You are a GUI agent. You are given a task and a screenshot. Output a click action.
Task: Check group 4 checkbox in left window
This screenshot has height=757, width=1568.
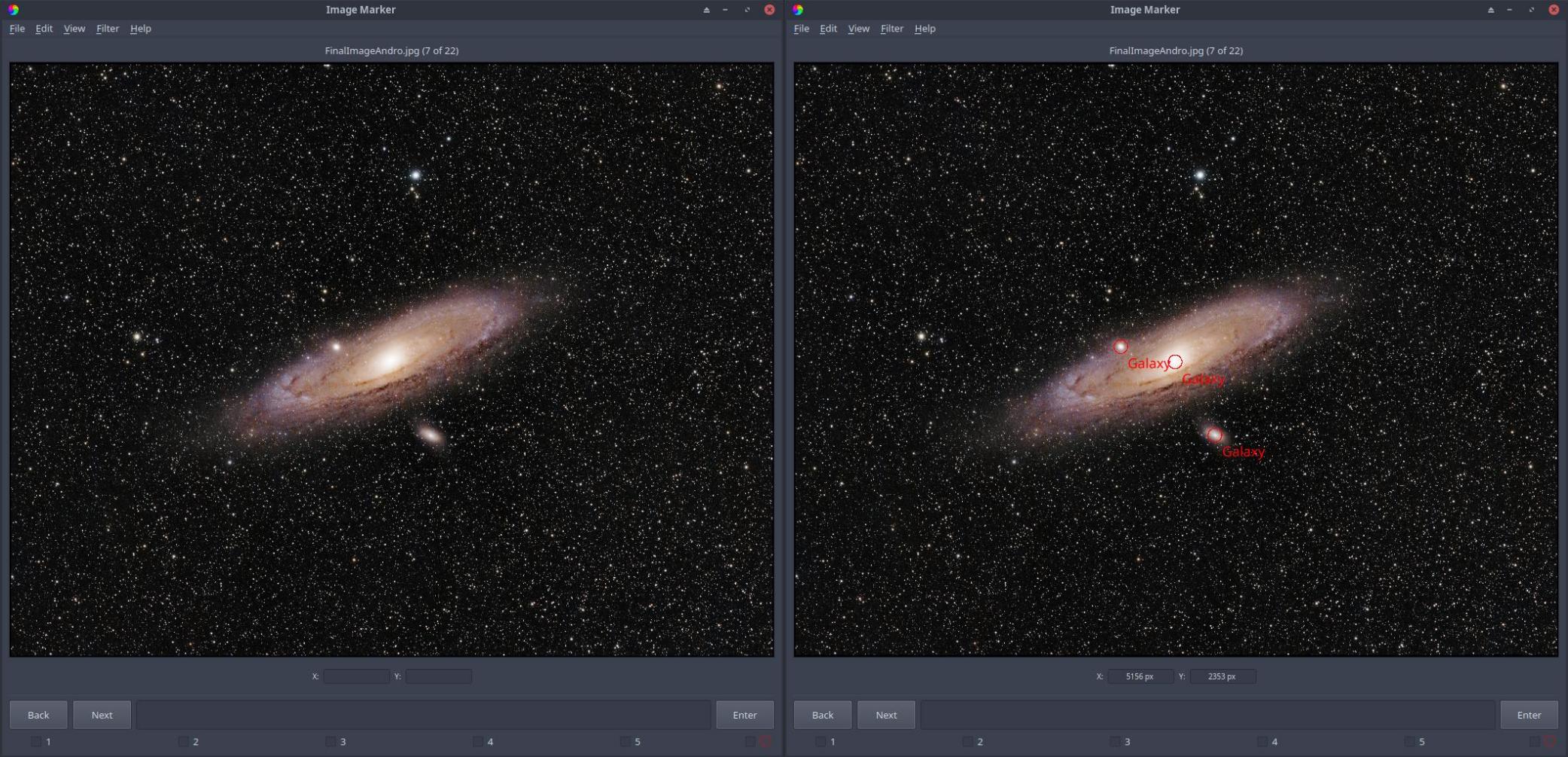pos(478,742)
